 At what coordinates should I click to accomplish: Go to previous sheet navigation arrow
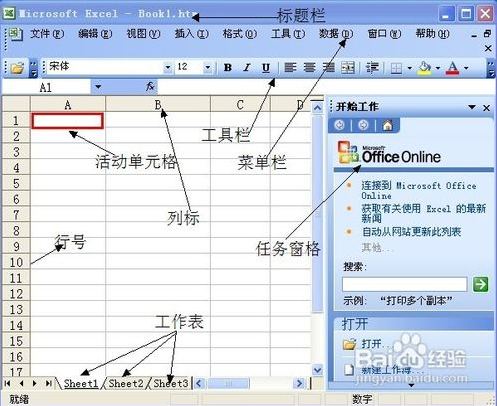tap(21, 383)
